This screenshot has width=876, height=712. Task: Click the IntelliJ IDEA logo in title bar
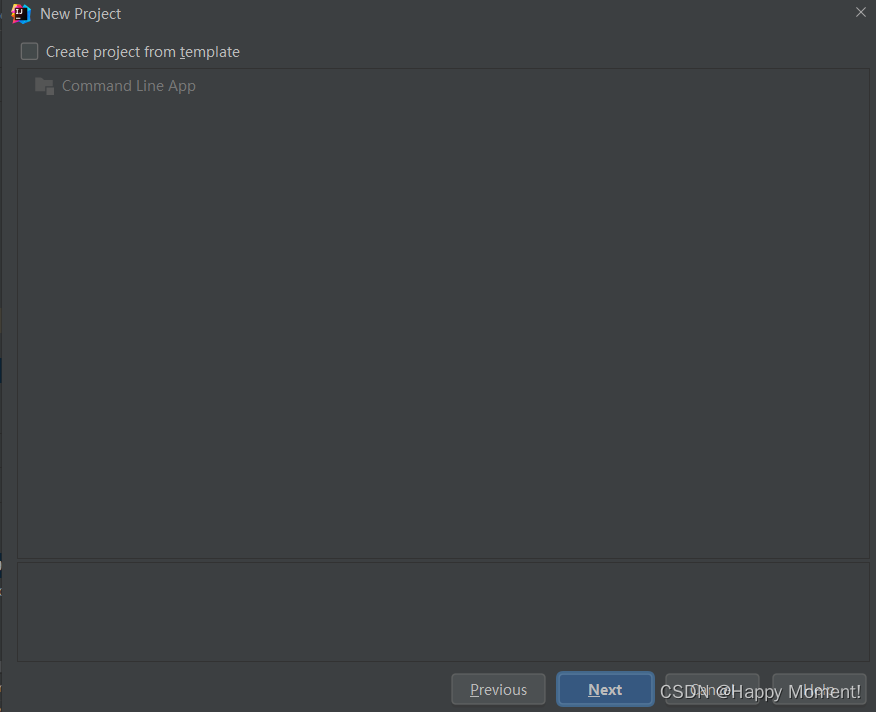(21, 13)
